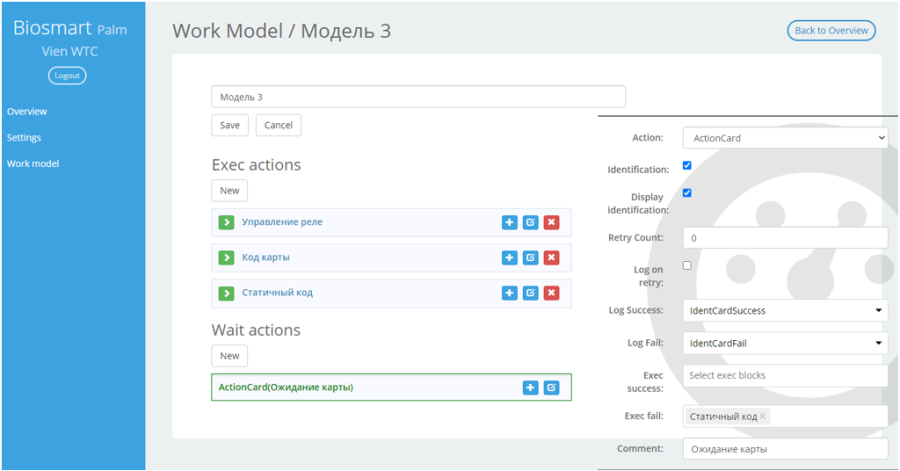Enable the Log on retry checkbox
This screenshot has width=900, height=471.
687,266
